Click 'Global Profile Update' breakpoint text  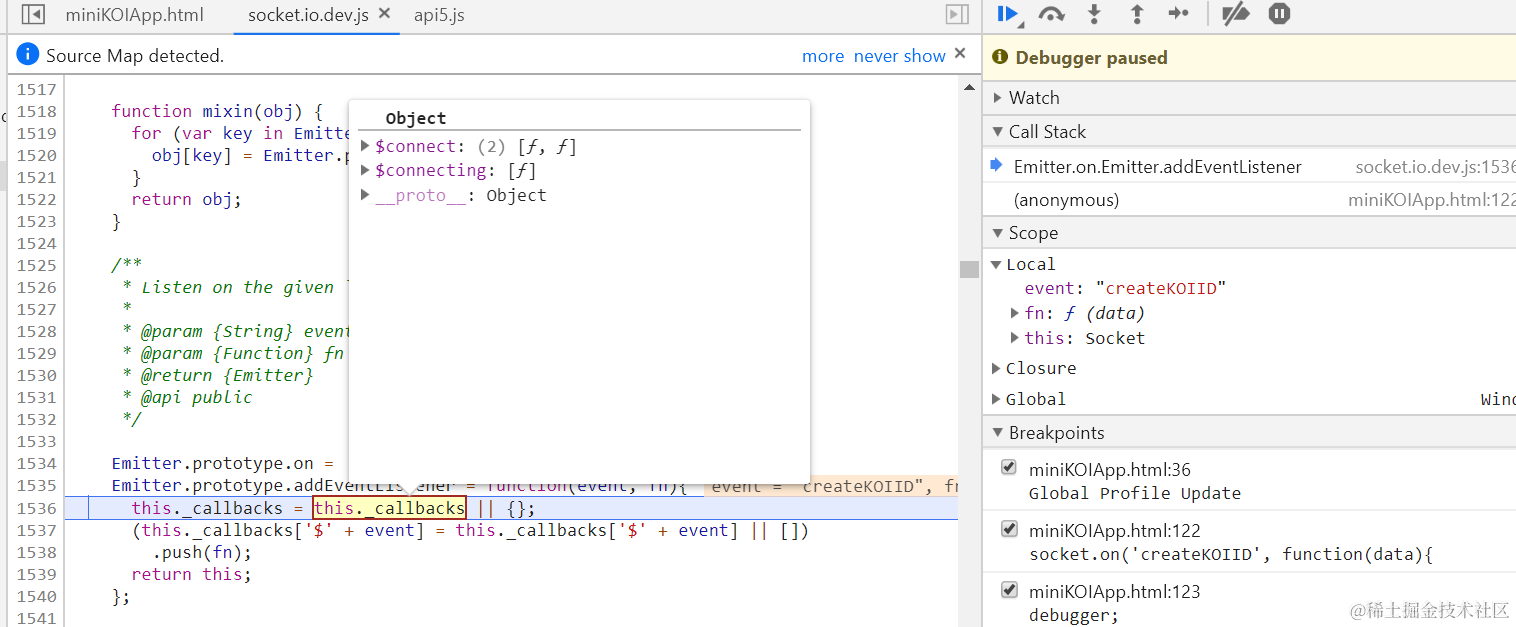(1134, 493)
